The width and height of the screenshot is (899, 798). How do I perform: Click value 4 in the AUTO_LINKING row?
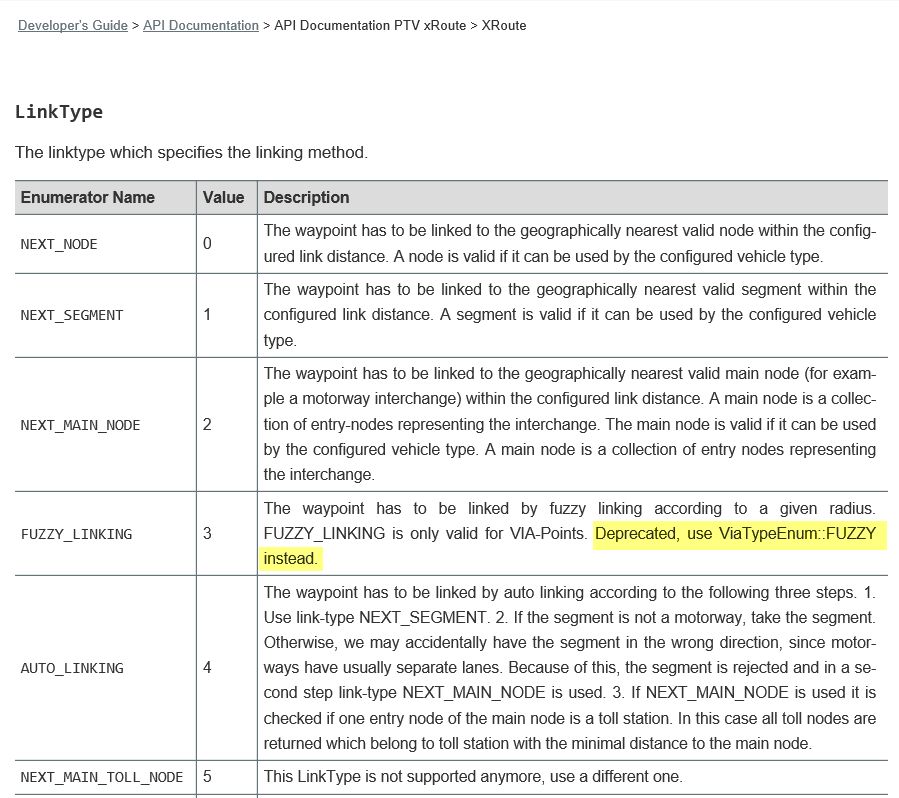pyautogui.click(x=207, y=667)
